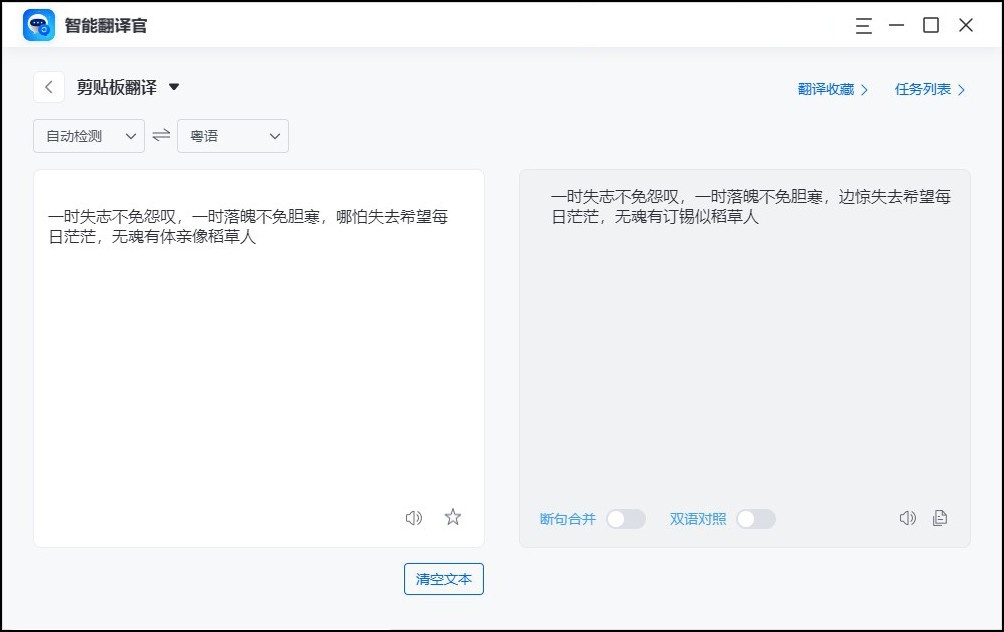Copy the translation result document icon
The width and height of the screenshot is (1004, 632).
coord(939,518)
